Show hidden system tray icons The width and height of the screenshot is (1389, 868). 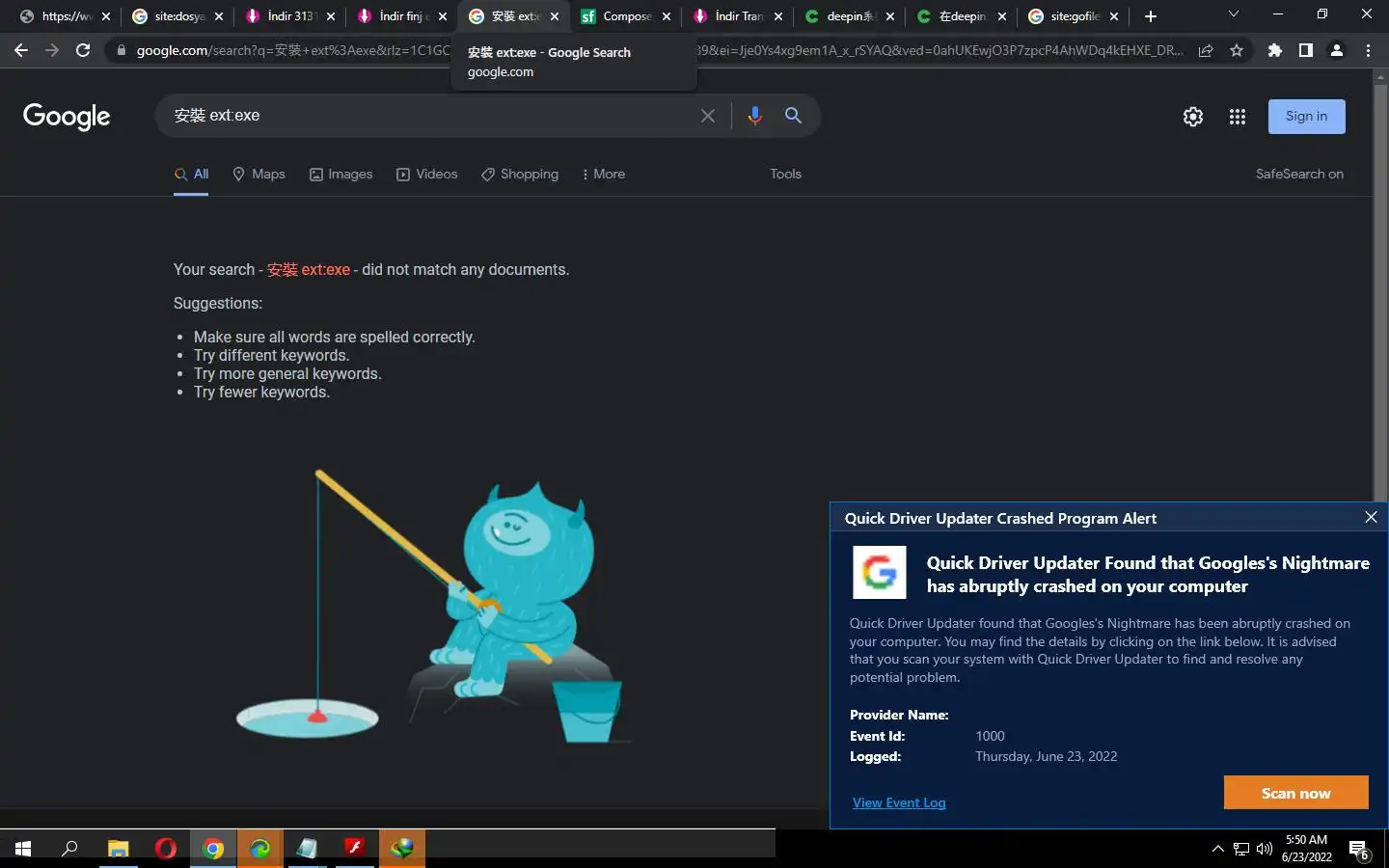[x=1217, y=849]
